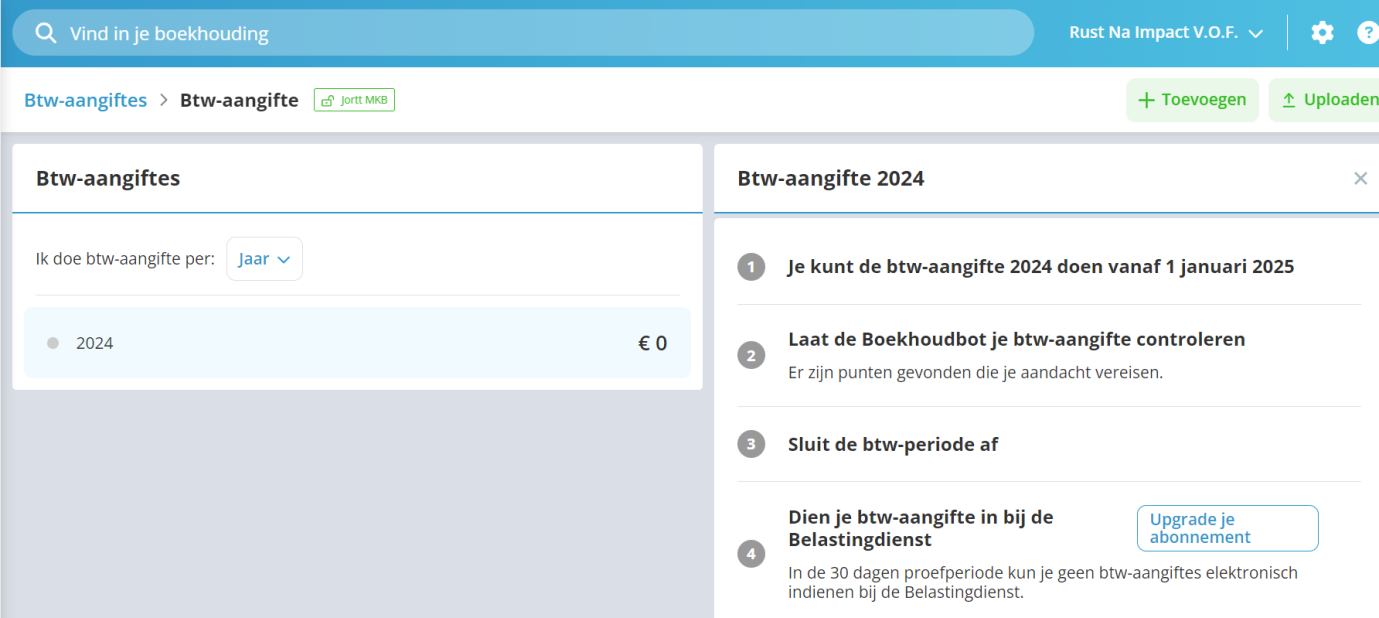Click the Jortt MKB subscription badge

354,100
